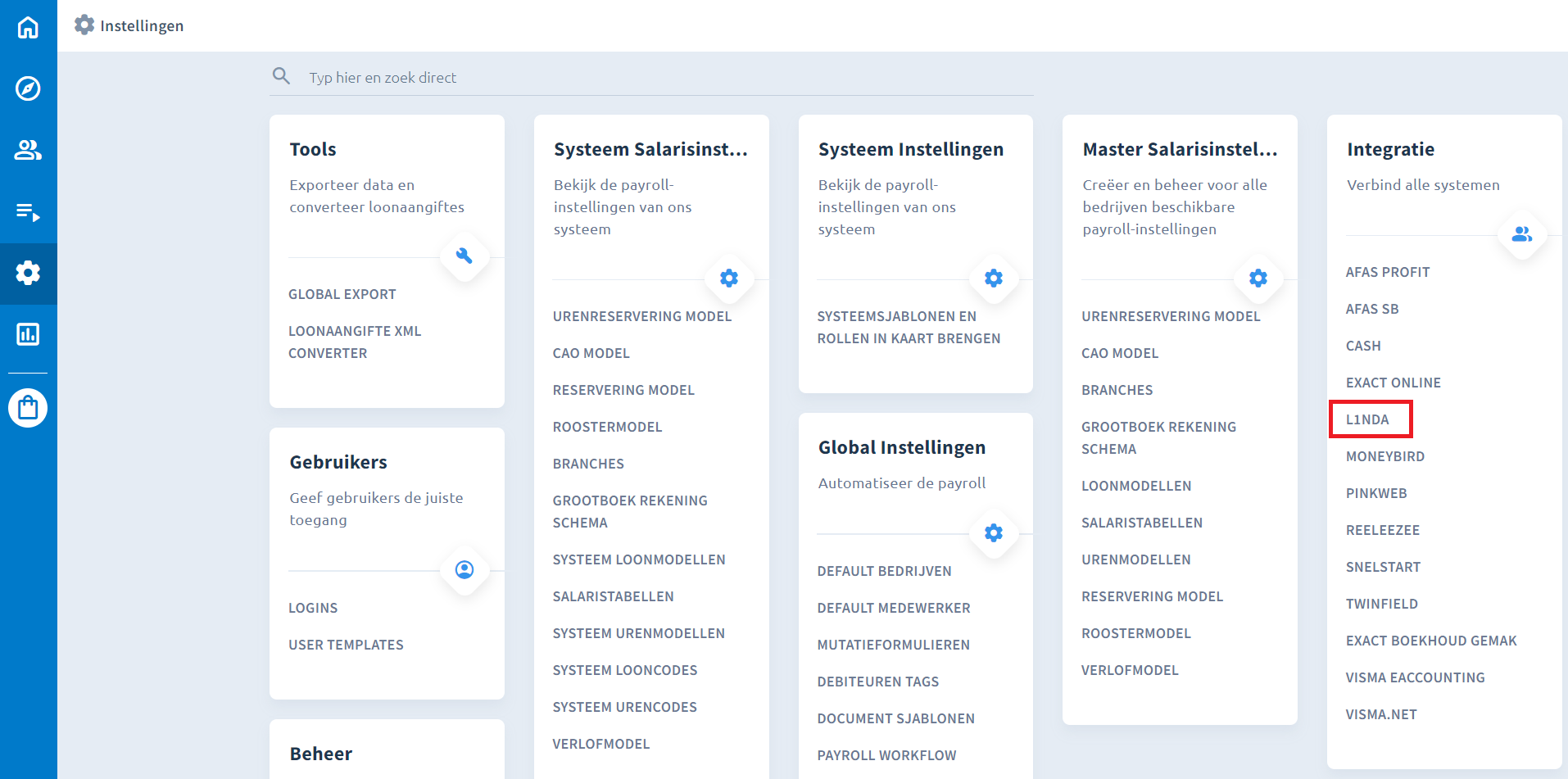The image size is (1568, 779).
Task: Open DOCUMENT SJABLONEN
Action: [x=896, y=718]
